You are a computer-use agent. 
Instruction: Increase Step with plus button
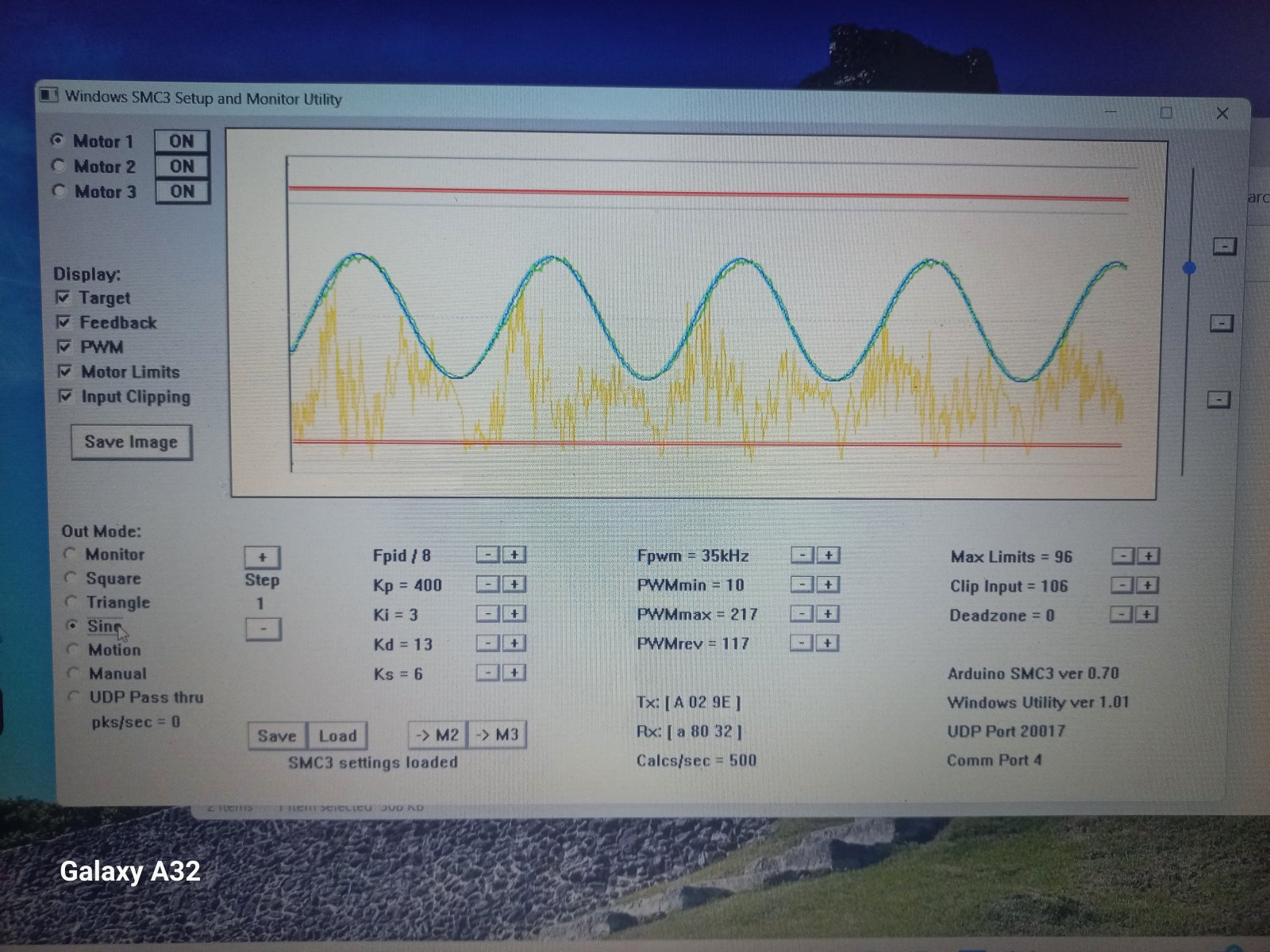point(263,557)
